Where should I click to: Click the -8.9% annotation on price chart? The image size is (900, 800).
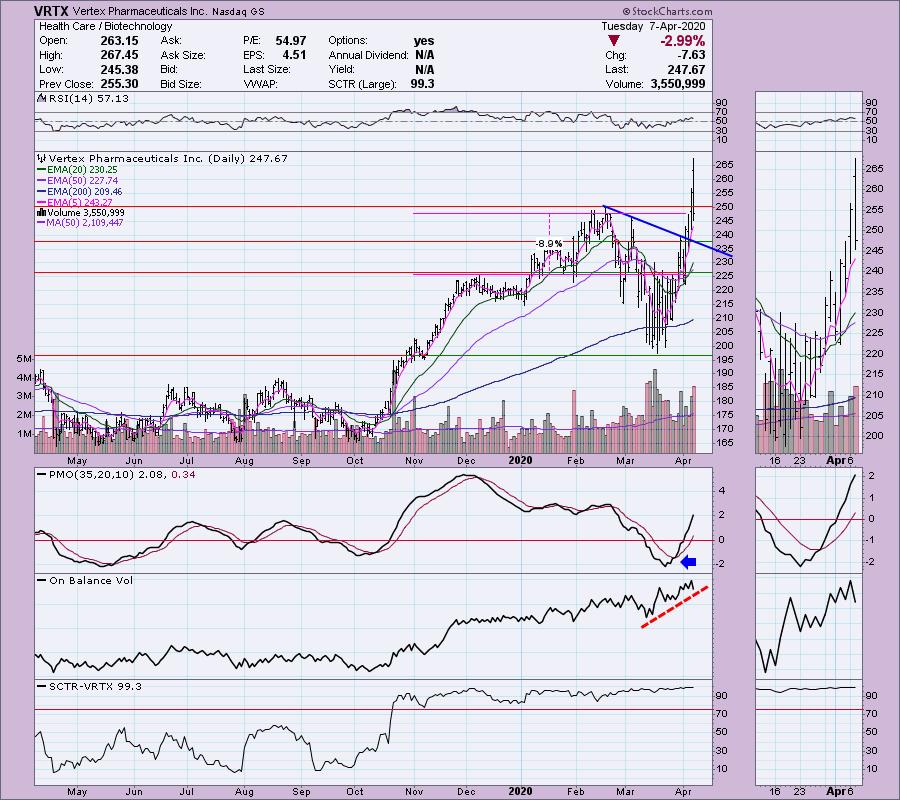(549, 243)
